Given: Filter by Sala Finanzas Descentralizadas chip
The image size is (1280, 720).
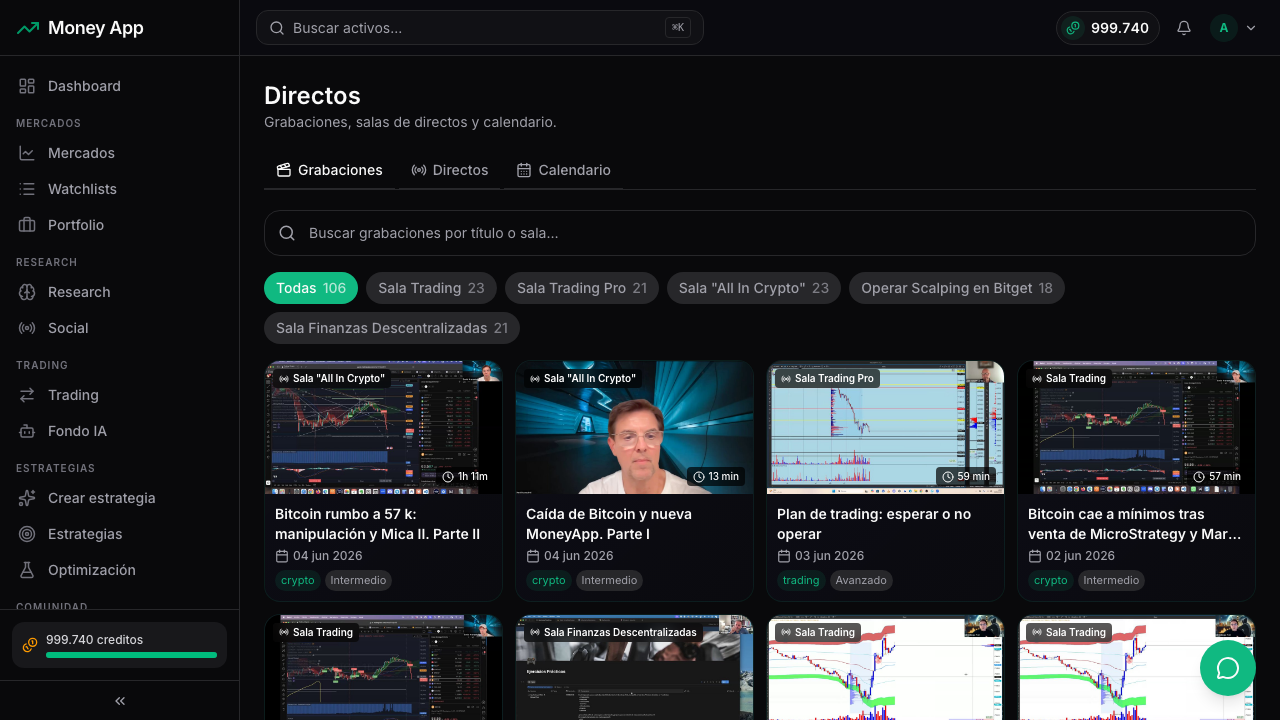Looking at the screenshot, I should 392,328.
